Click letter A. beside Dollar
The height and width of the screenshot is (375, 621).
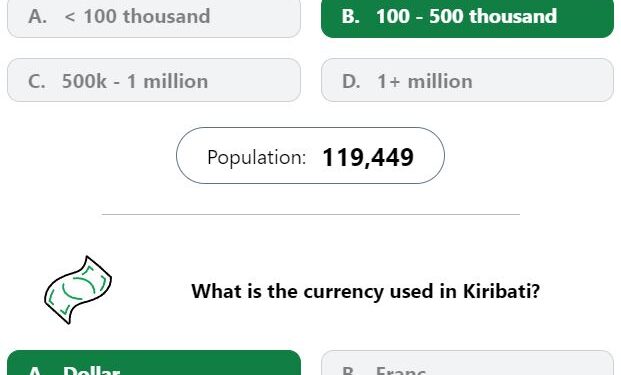point(35,371)
